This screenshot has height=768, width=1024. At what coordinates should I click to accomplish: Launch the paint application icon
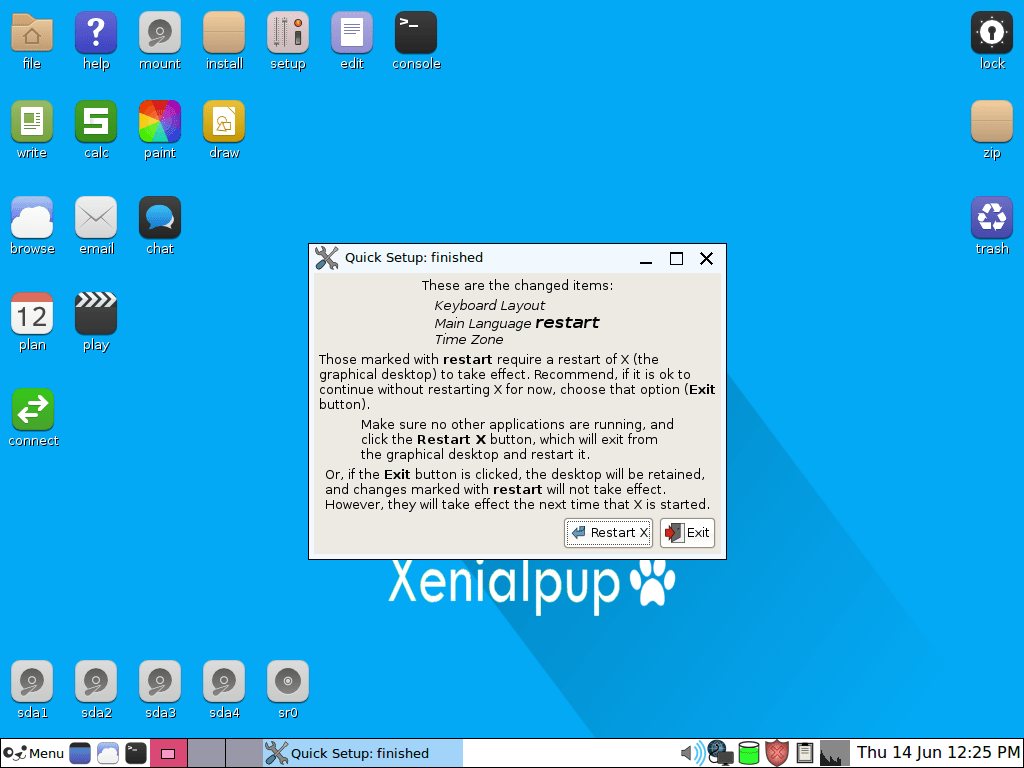(x=159, y=121)
